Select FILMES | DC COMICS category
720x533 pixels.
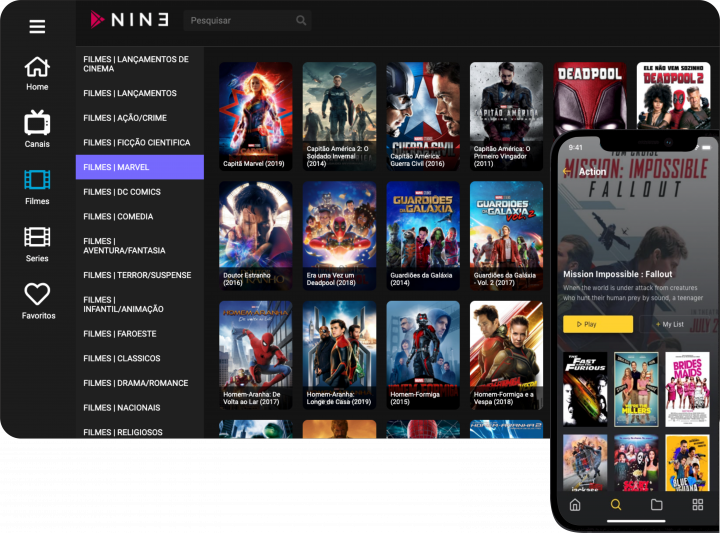tap(140, 192)
